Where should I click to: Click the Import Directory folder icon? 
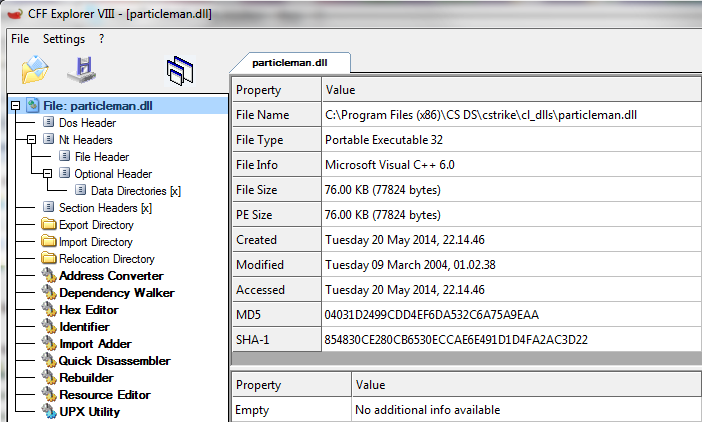click(x=48, y=241)
